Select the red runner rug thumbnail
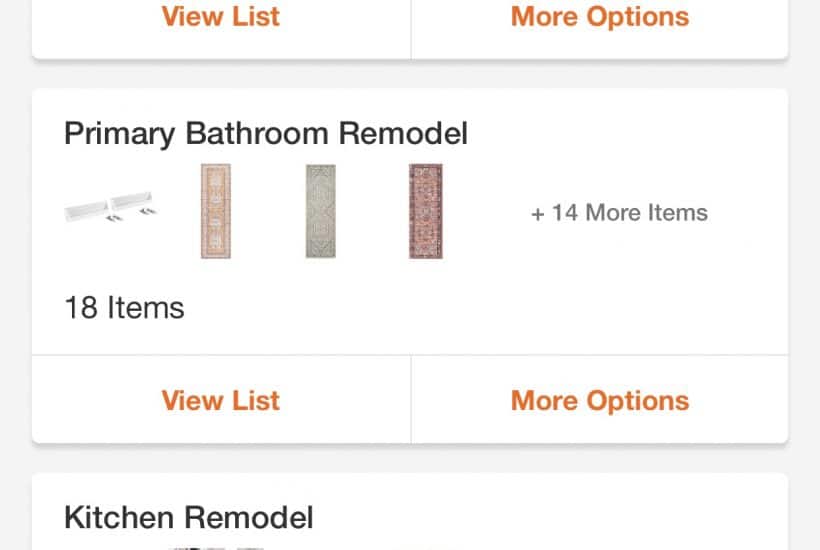 point(425,212)
